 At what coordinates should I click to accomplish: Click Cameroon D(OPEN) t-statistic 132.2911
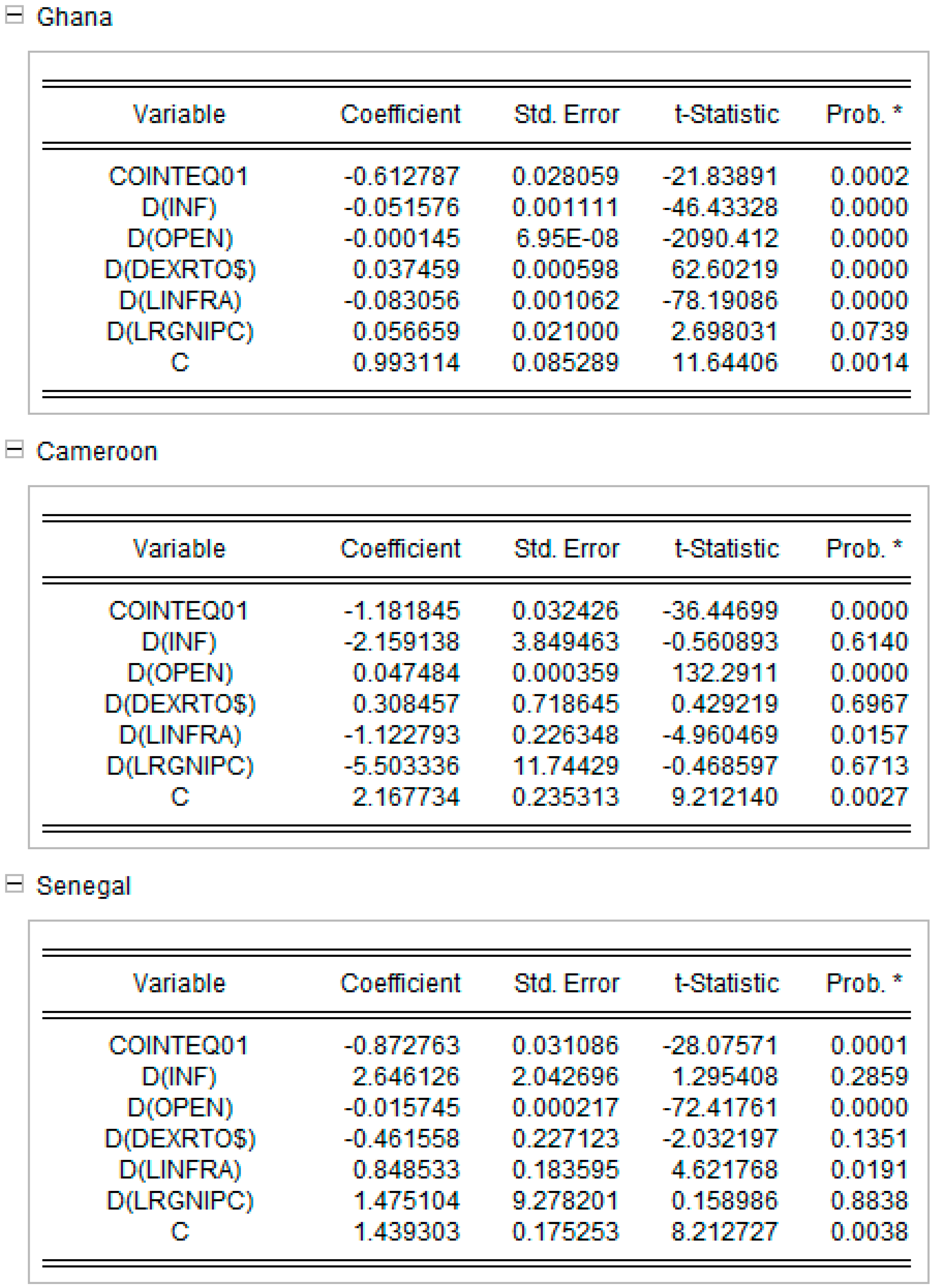(x=724, y=673)
